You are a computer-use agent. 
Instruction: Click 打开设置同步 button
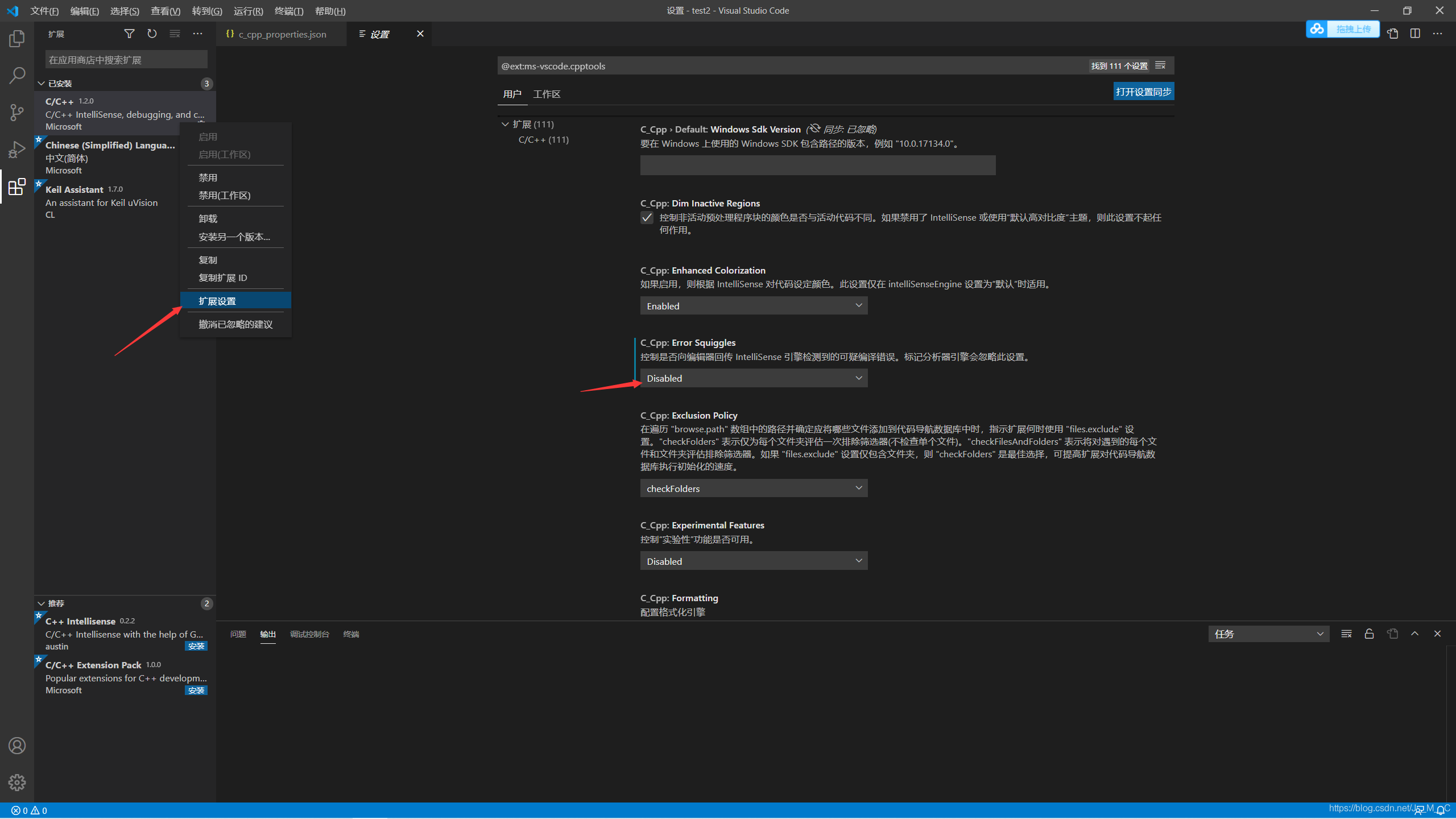tap(1143, 92)
